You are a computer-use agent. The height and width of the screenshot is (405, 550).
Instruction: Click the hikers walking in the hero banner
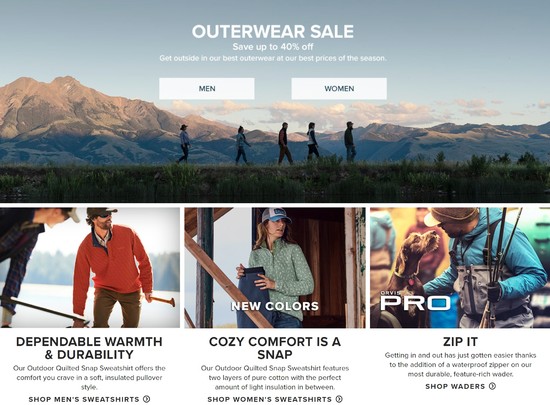point(267,143)
